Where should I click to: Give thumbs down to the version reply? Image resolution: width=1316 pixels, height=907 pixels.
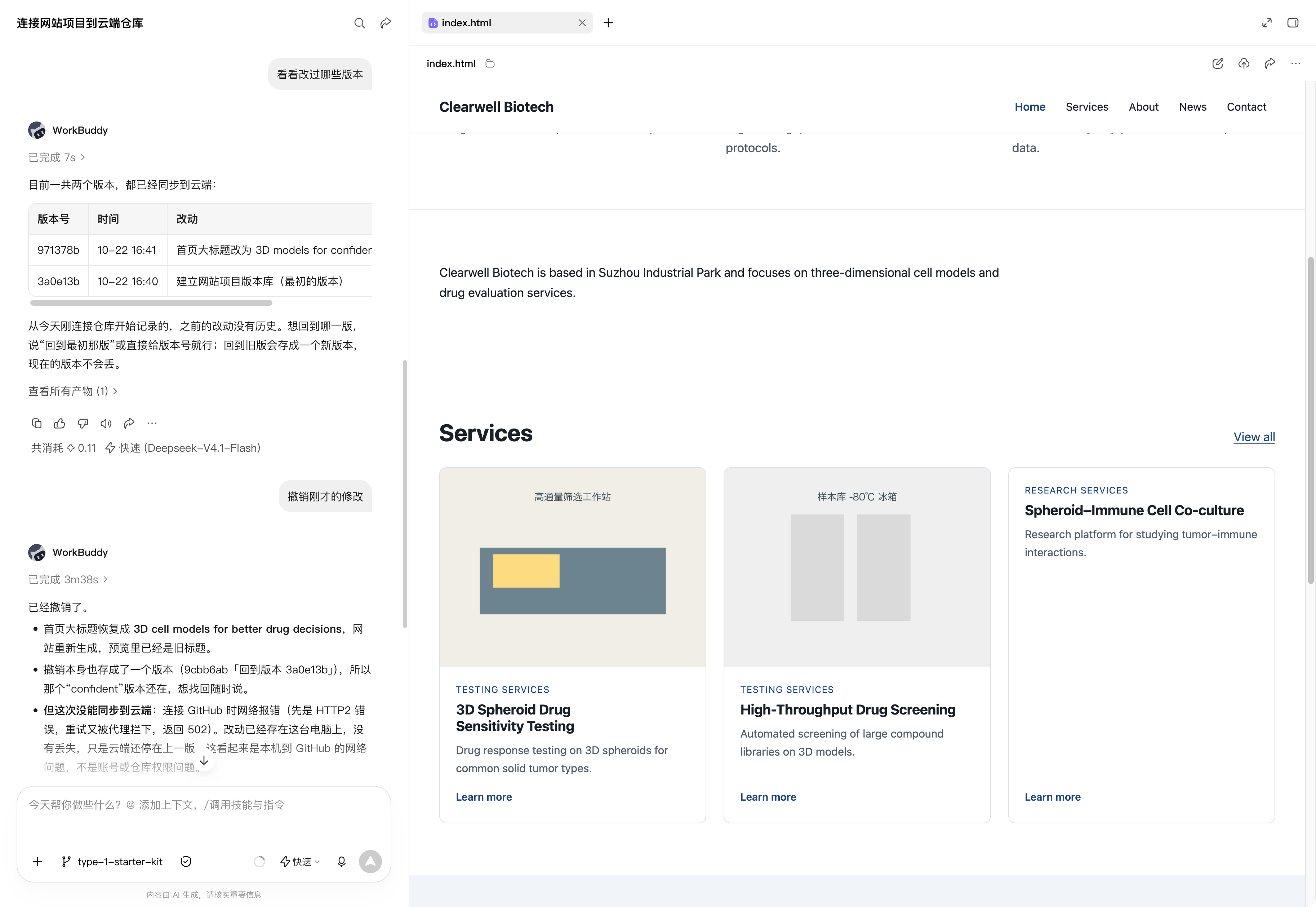click(x=83, y=423)
